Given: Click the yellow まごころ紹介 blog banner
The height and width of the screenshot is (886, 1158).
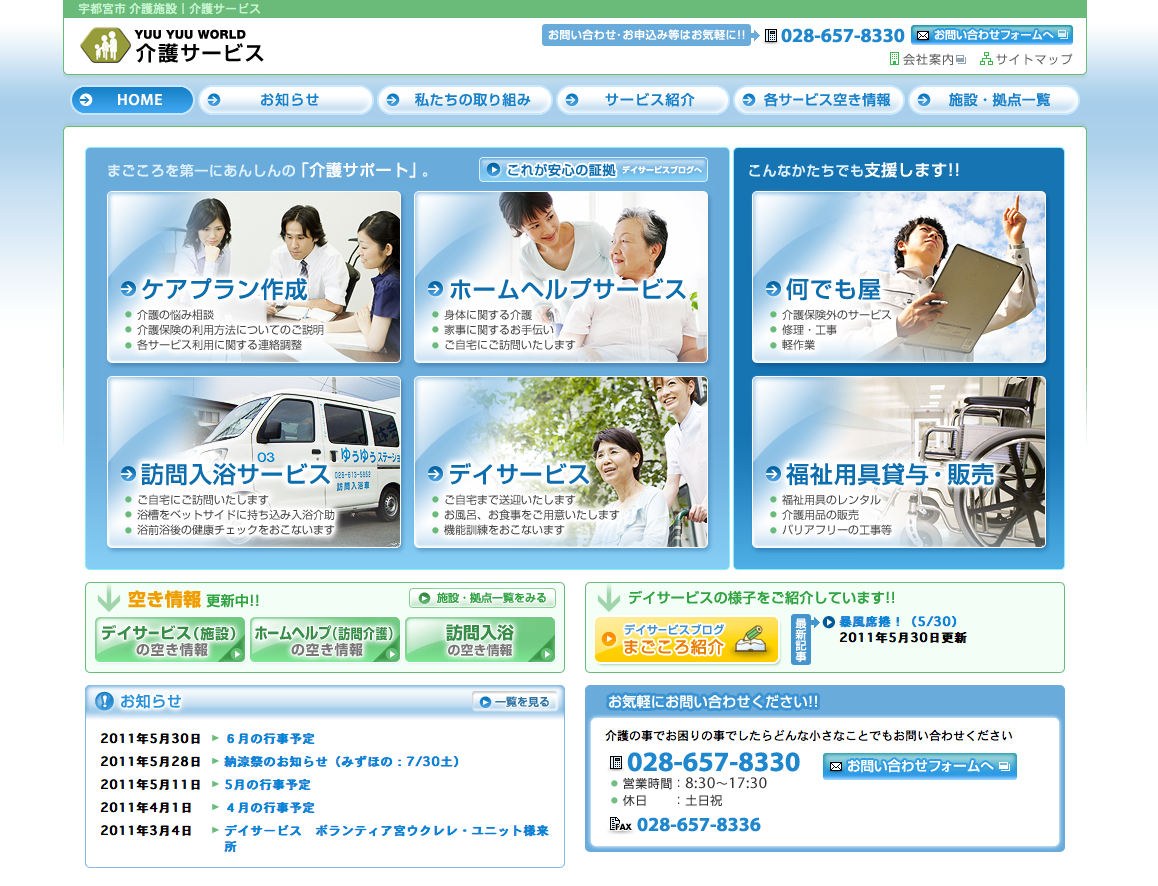Looking at the screenshot, I should tap(686, 640).
